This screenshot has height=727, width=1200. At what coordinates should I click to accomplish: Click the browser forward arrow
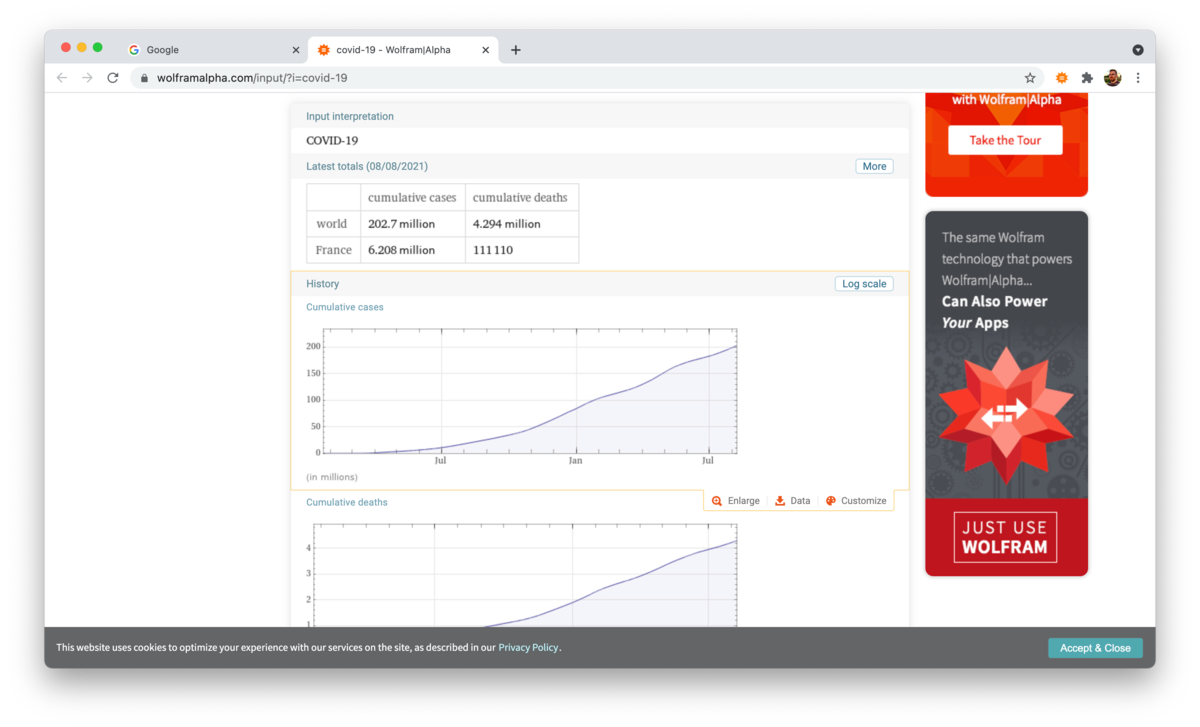87,78
